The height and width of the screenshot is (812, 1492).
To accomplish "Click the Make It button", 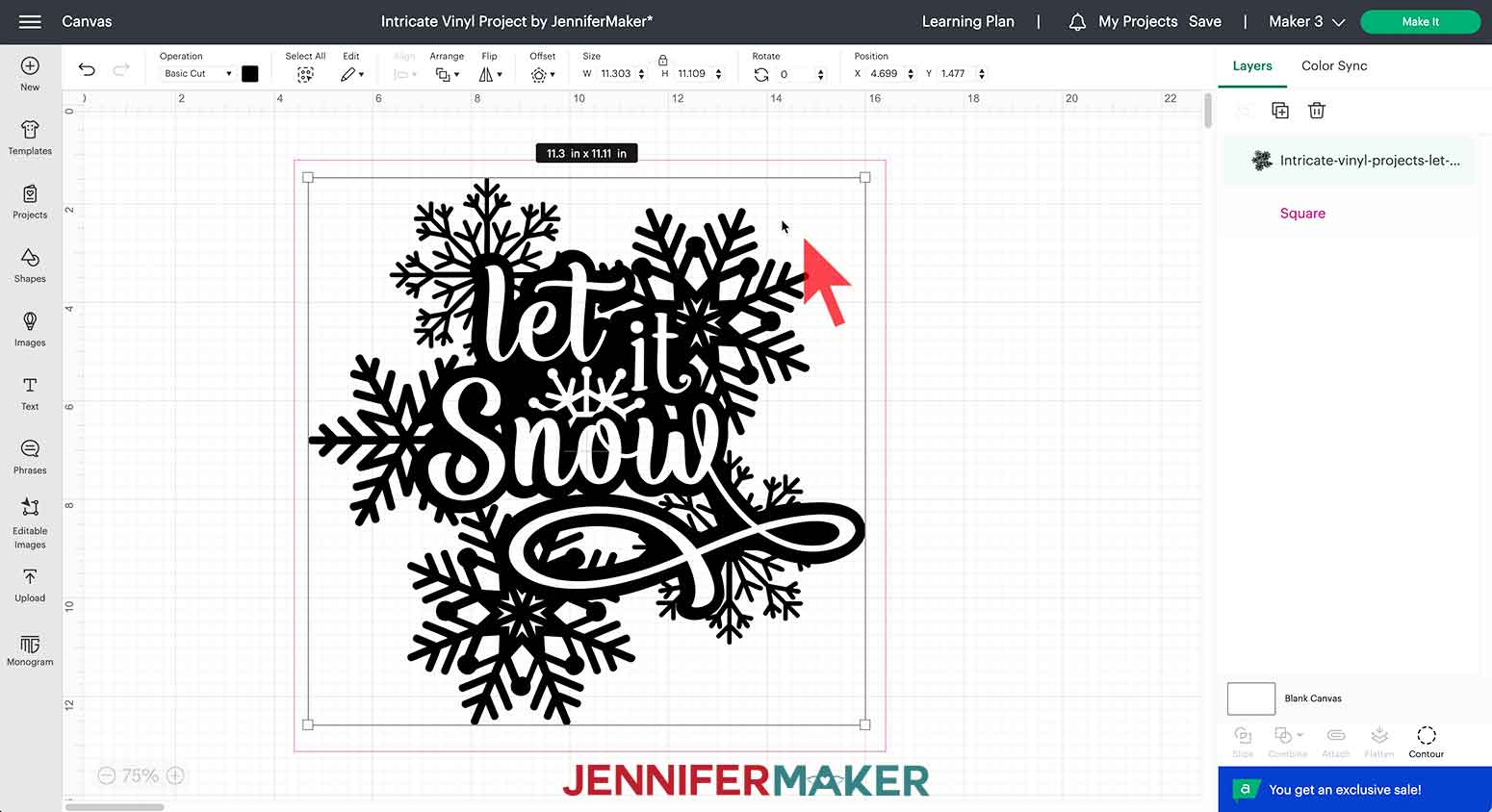I will [x=1421, y=21].
